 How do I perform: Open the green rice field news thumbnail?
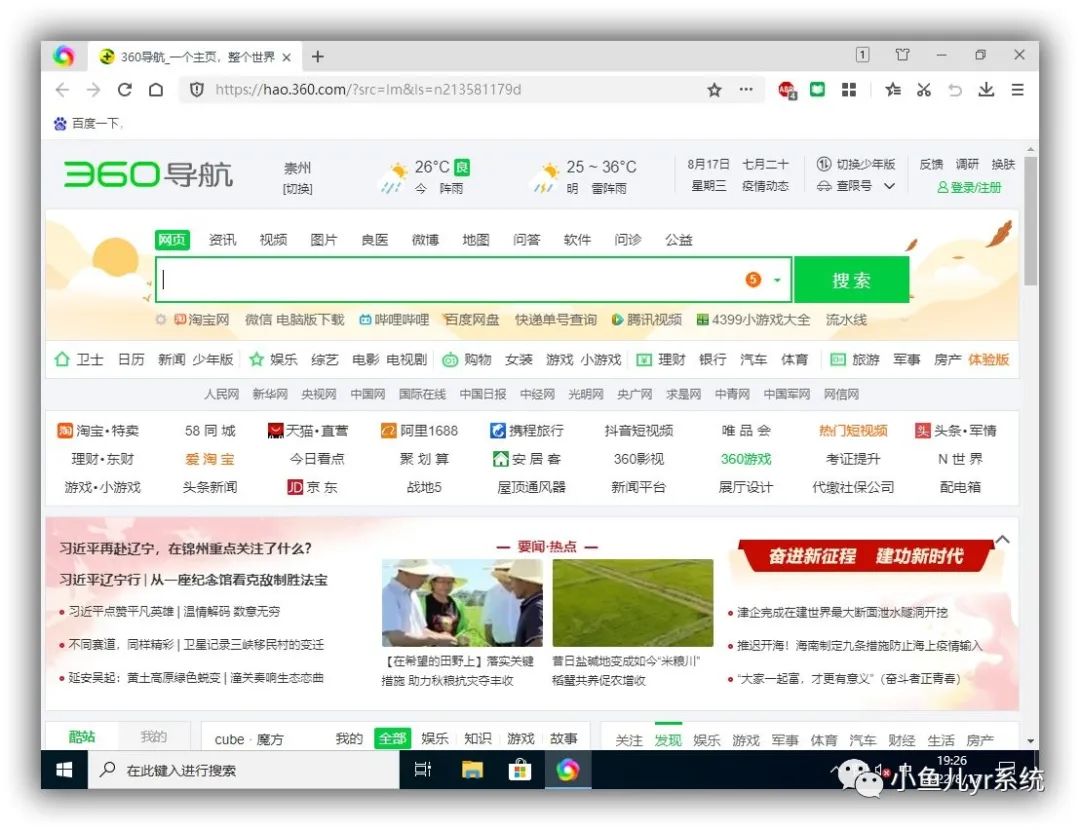pos(633,603)
